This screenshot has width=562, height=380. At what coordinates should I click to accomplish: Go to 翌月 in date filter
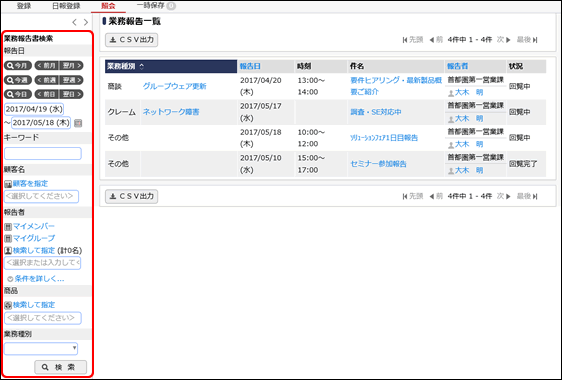[x=71, y=66]
